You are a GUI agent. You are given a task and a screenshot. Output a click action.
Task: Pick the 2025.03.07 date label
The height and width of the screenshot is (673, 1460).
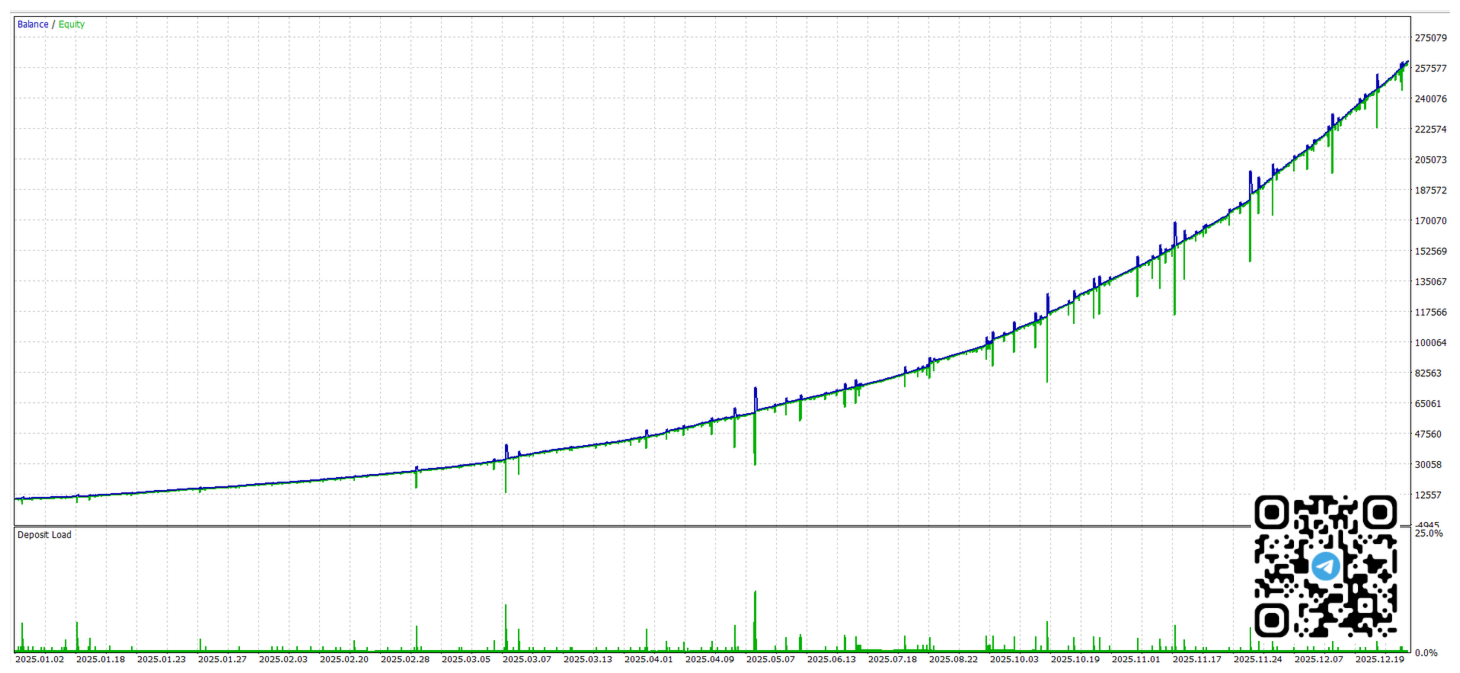tap(528, 660)
